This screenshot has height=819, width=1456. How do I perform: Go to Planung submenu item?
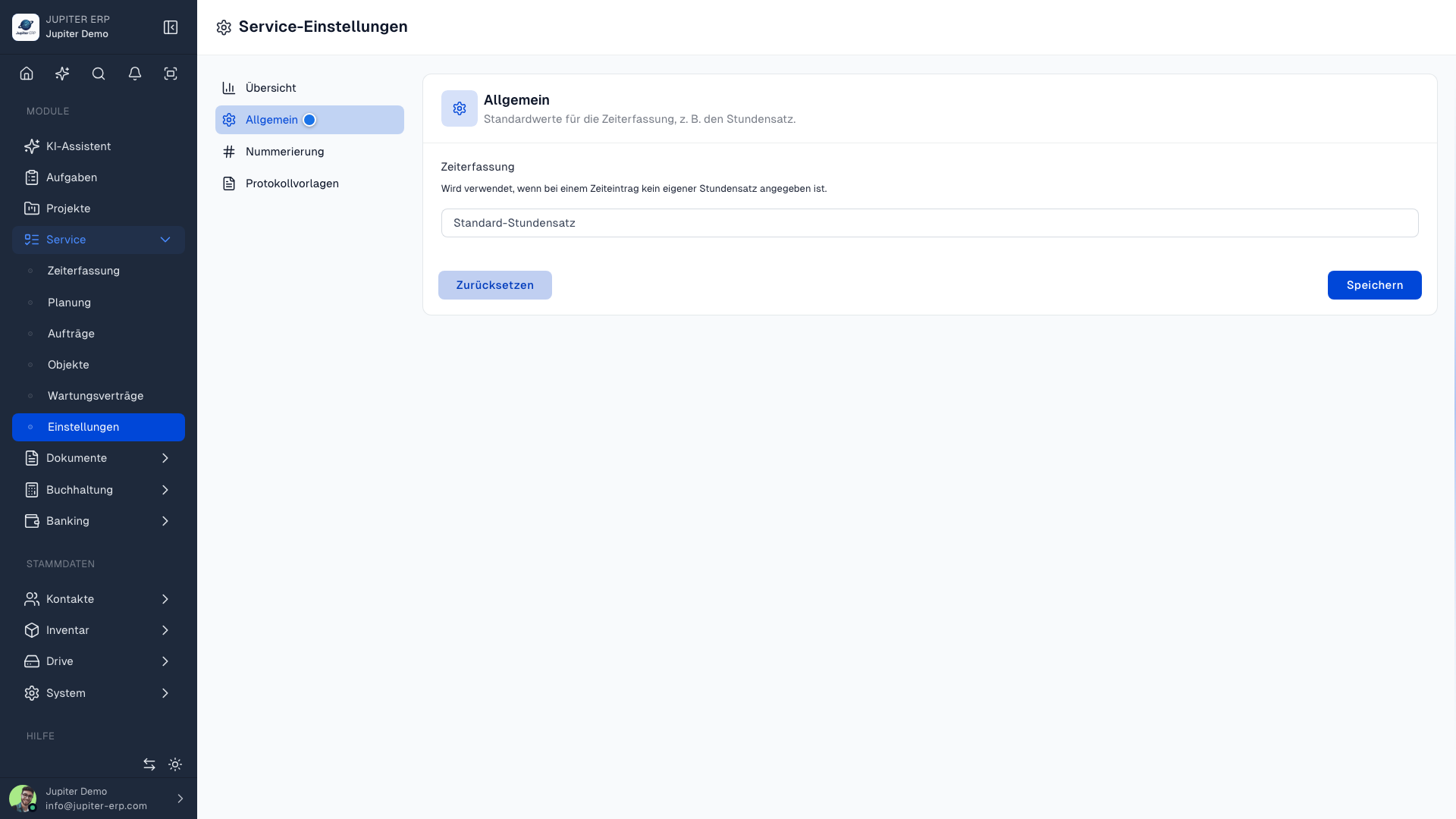point(99,303)
